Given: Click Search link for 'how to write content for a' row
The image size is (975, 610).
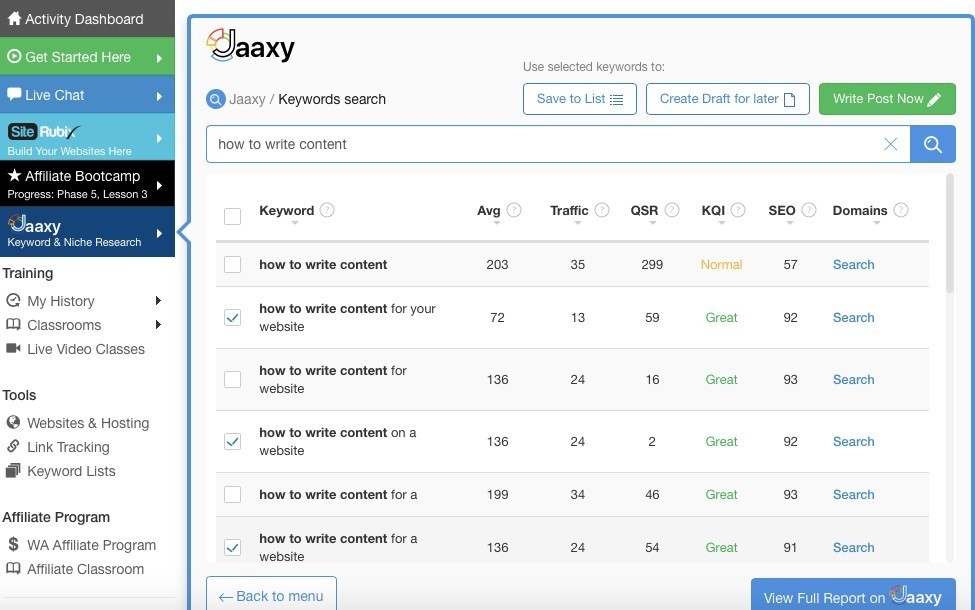Looking at the screenshot, I should click(853, 494).
